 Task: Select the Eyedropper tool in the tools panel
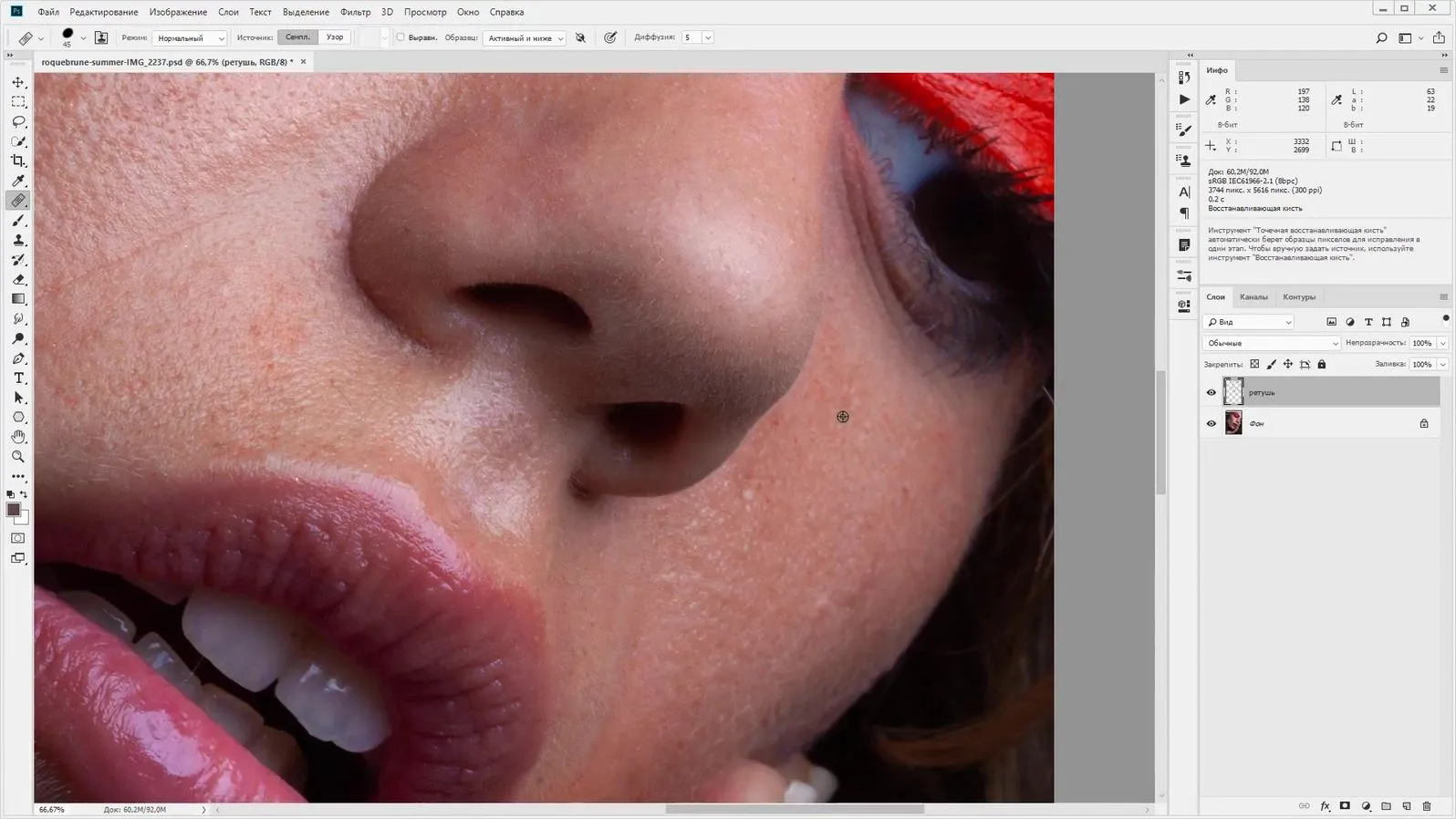[x=18, y=181]
